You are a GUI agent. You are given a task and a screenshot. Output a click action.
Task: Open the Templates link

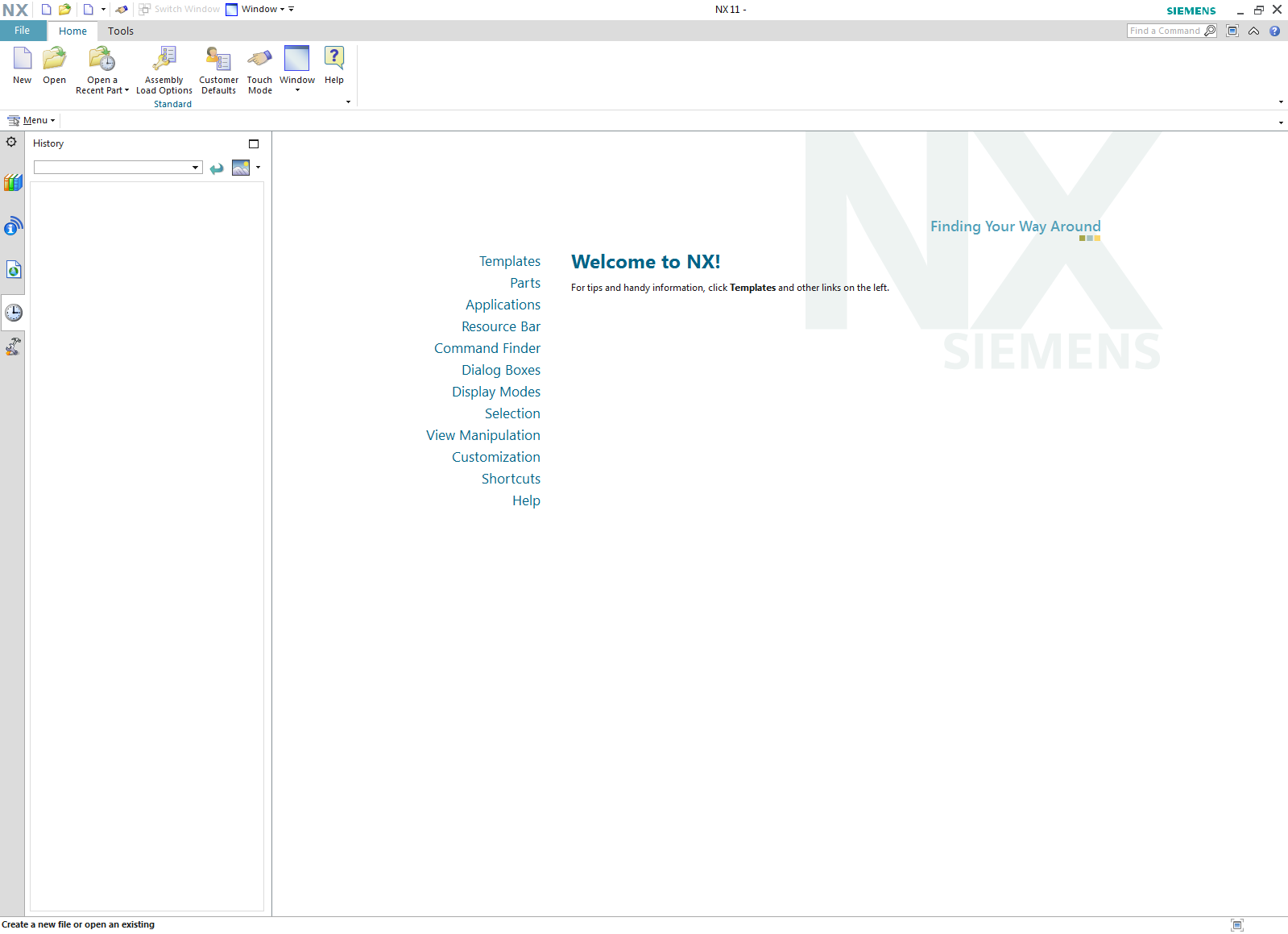pyautogui.click(x=510, y=261)
